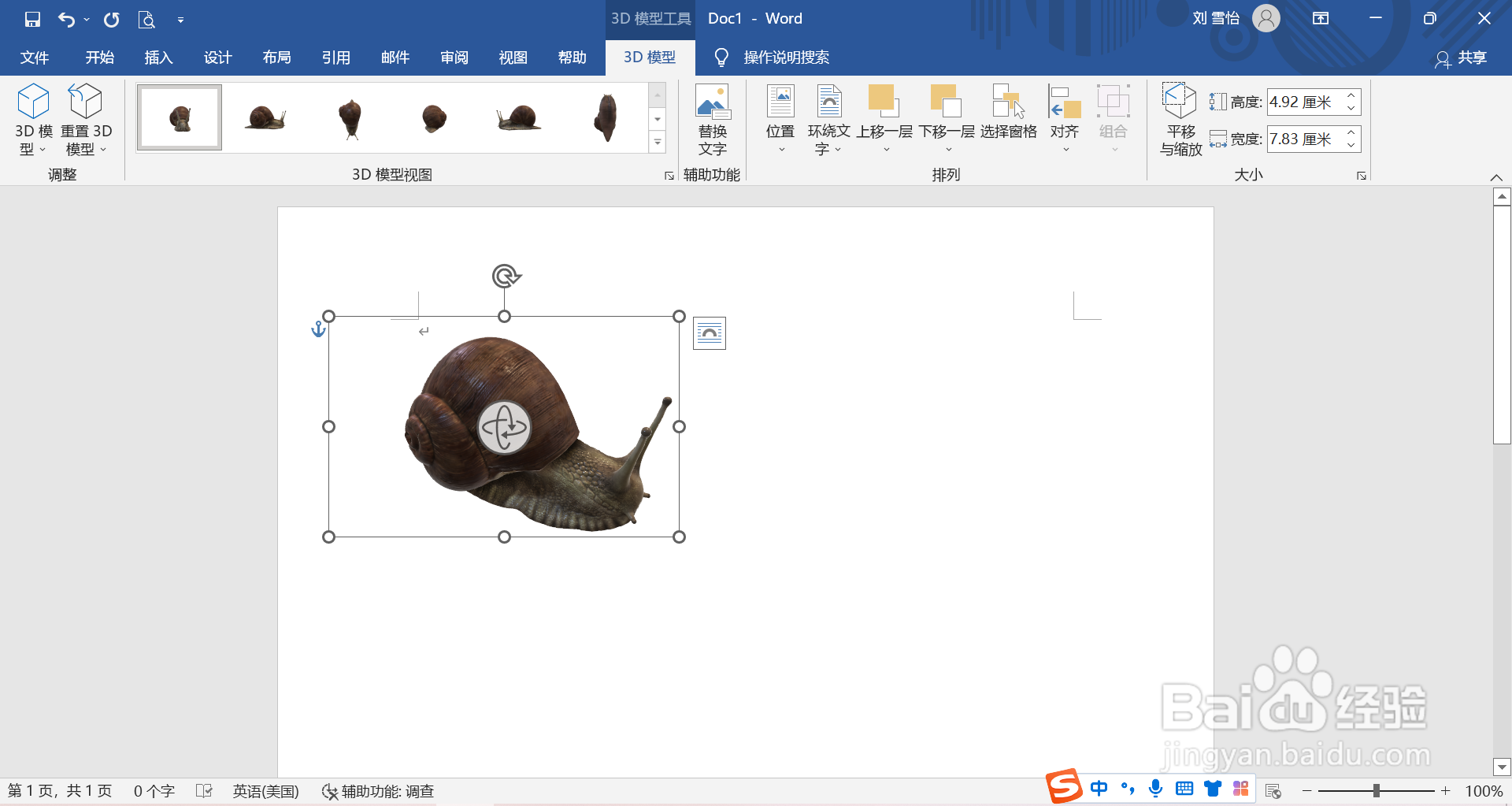The image size is (1512, 806).
Task: Select the third snail view thumbnail
Action: pos(350,118)
